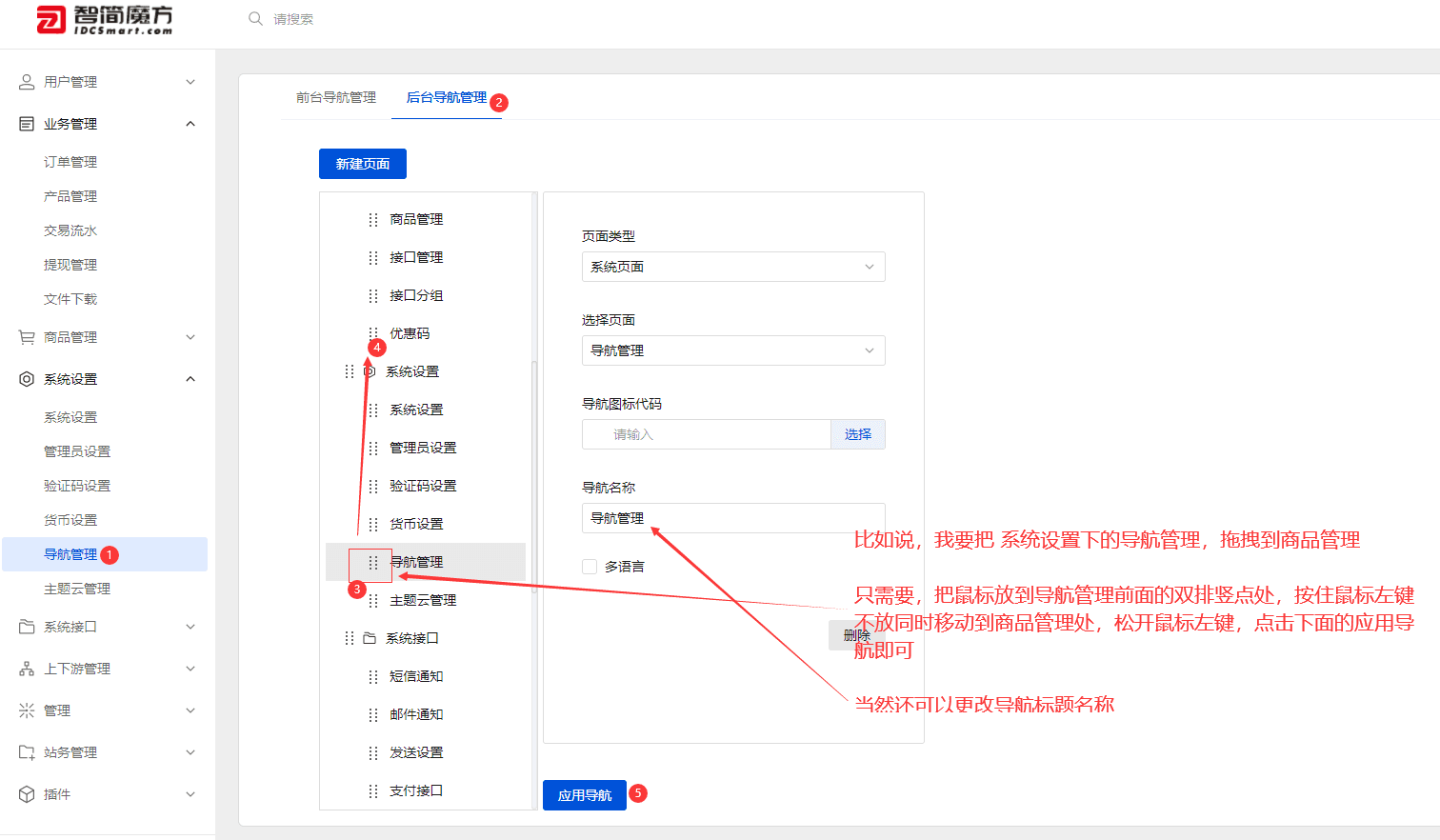1440x840 pixels.
Task: Click the drag handle before 支付接口
Action: point(373,790)
